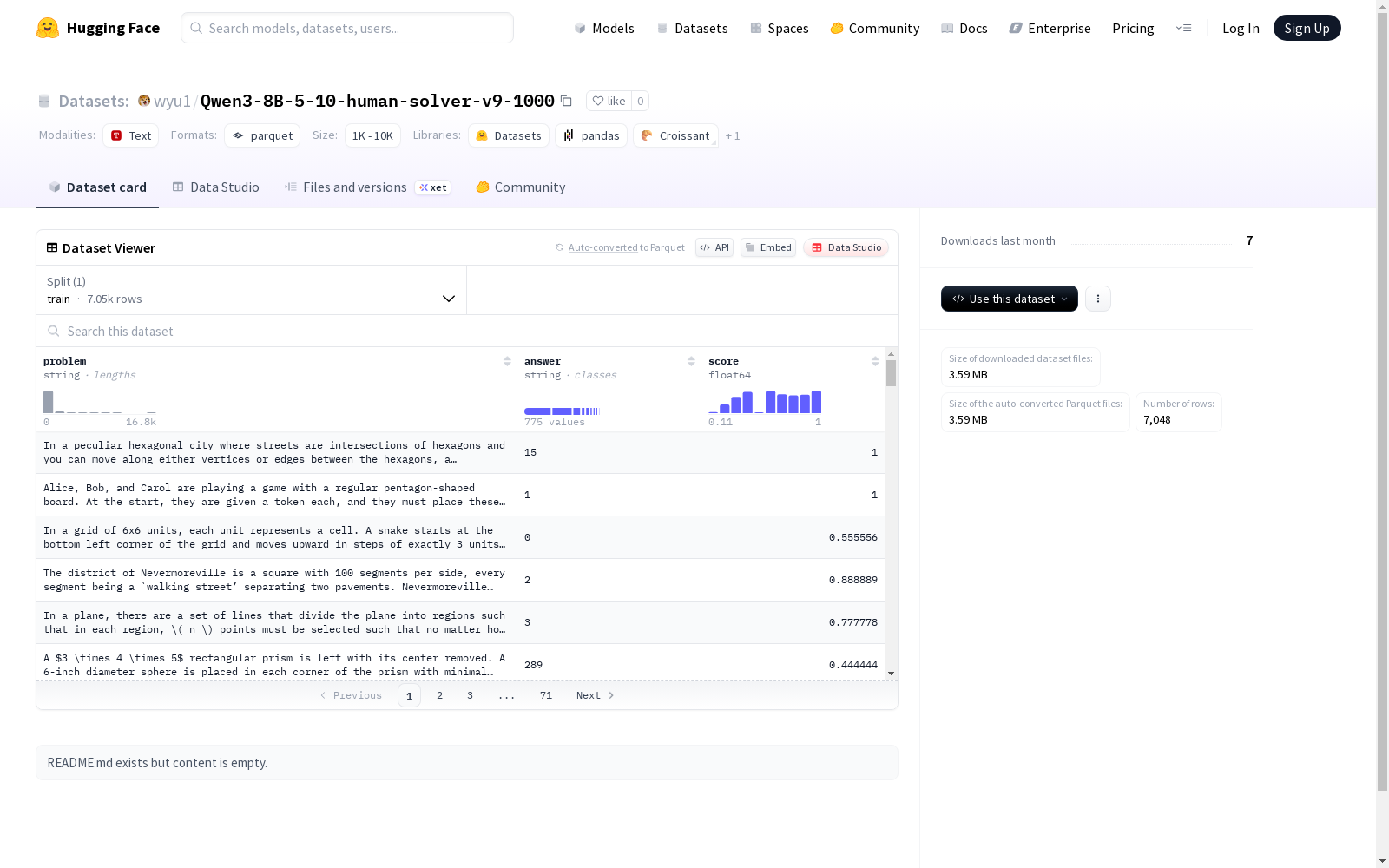Select page 1 in pagination
The height and width of the screenshot is (868, 1389).
click(409, 695)
